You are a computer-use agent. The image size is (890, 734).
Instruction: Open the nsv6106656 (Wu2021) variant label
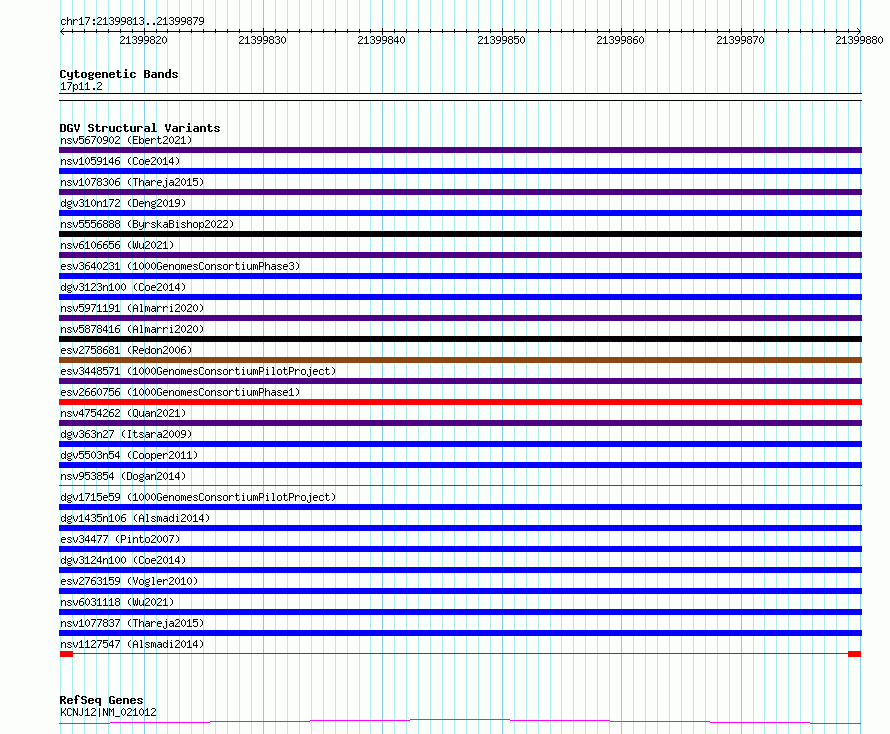point(117,245)
